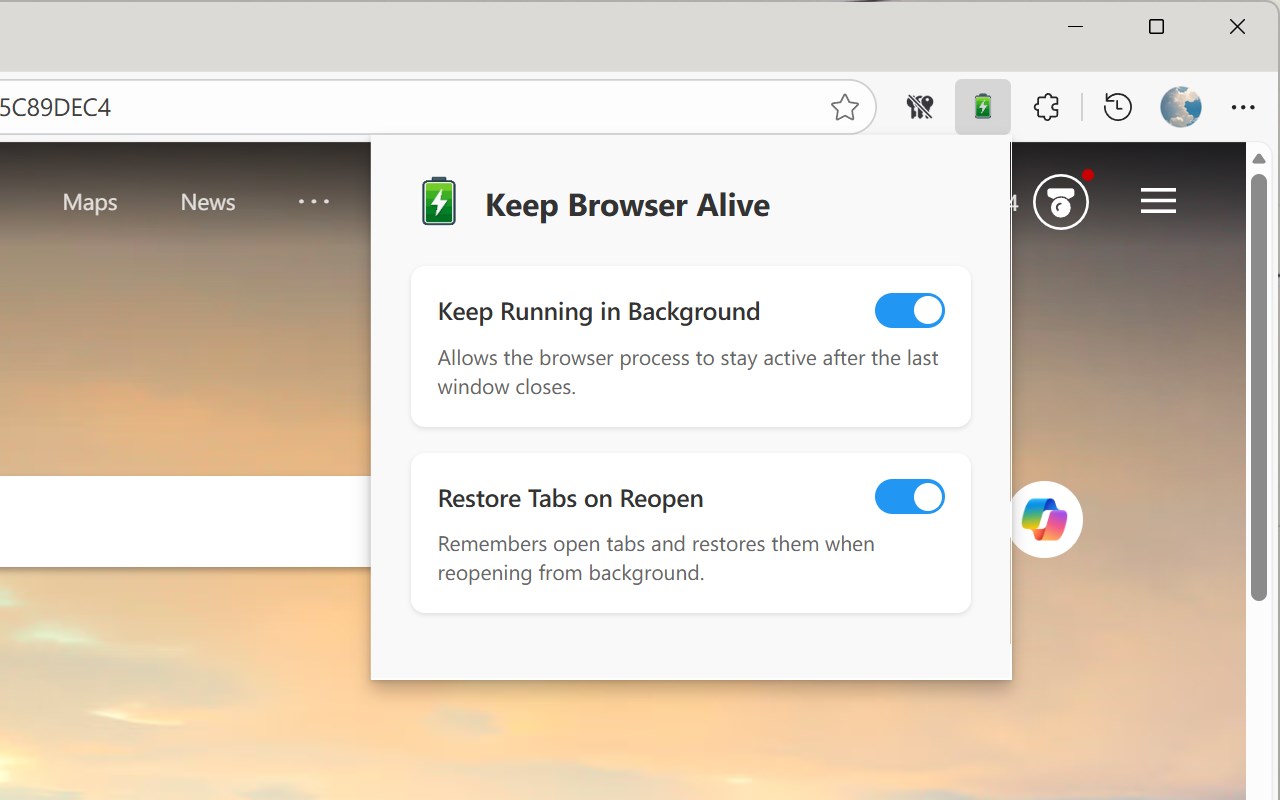Image resolution: width=1280 pixels, height=800 pixels.
Task: Star the current page as favorite
Action: click(844, 107)
